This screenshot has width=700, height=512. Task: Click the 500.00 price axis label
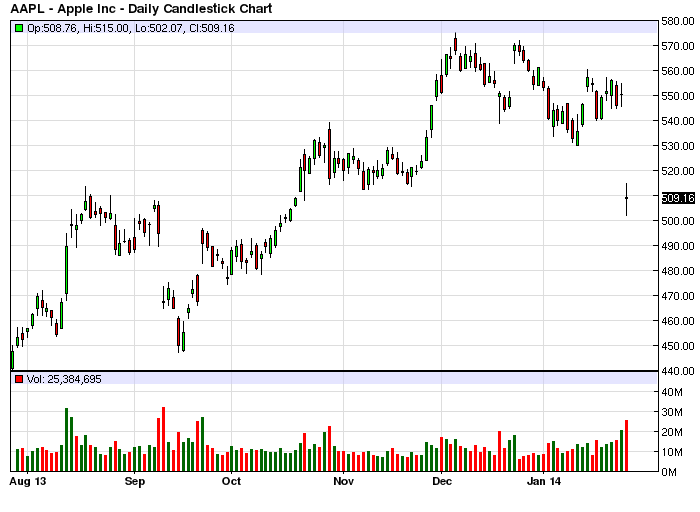pyautogui.click(x=678, y=221)
